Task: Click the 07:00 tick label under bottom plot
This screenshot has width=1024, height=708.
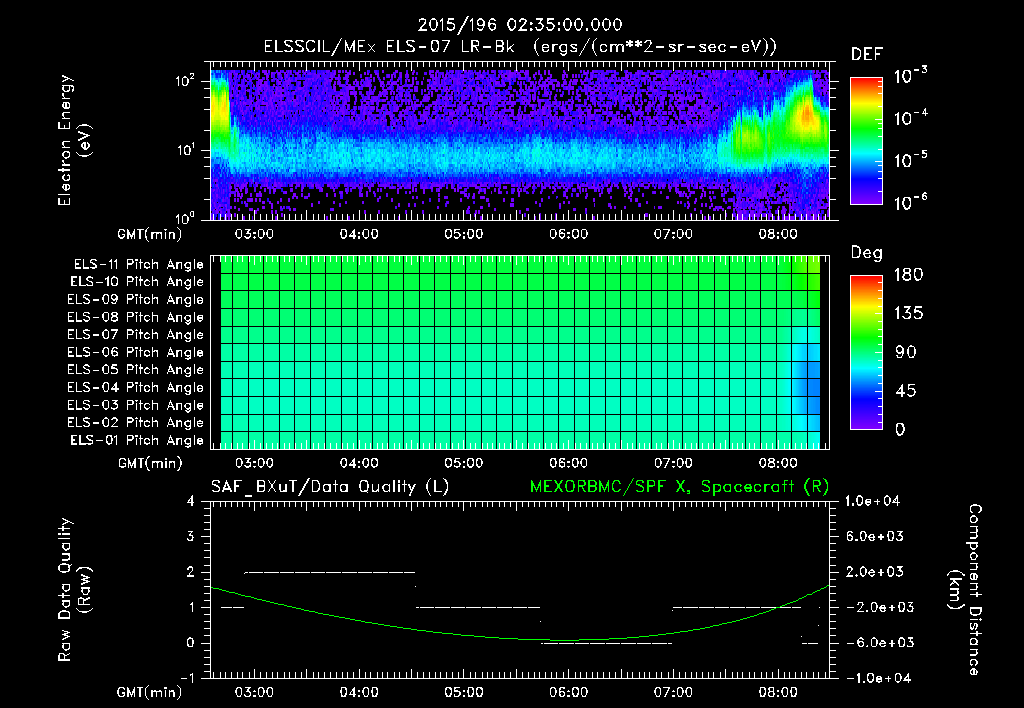Action: (x=673, y=692)
